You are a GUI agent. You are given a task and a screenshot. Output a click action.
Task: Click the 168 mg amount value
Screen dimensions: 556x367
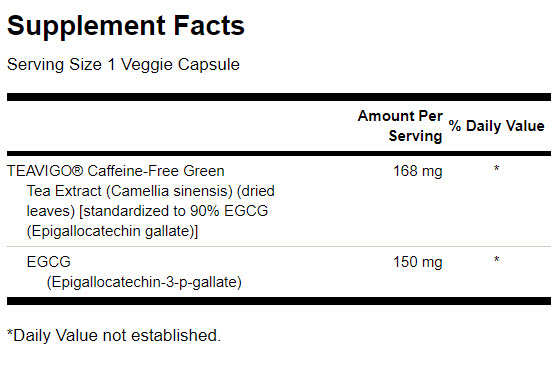pyautogui.click(x=418, y=171)
